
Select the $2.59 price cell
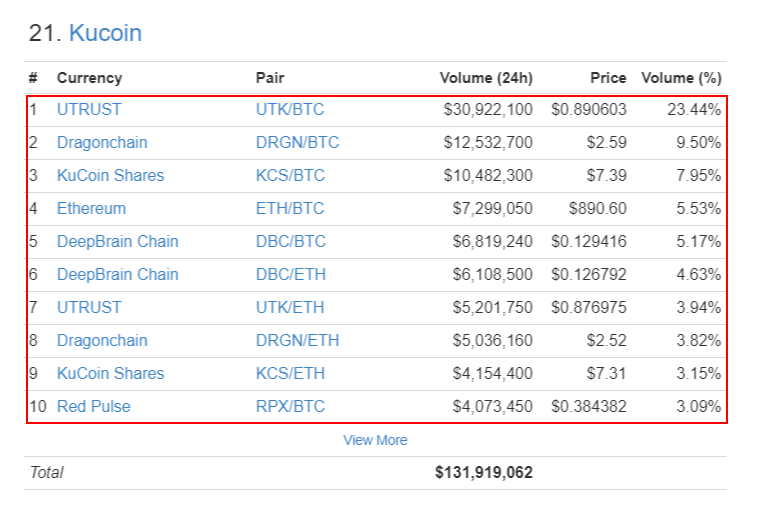click(x=607, y=142)
